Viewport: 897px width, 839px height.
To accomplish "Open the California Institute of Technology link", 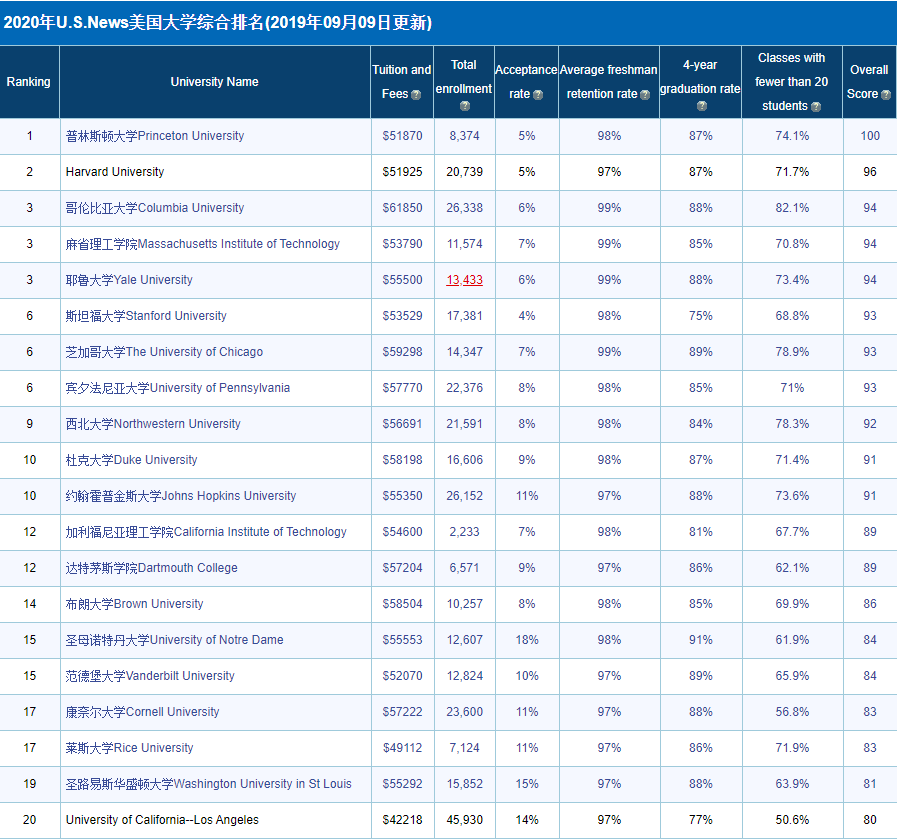I will click(206, 532).
